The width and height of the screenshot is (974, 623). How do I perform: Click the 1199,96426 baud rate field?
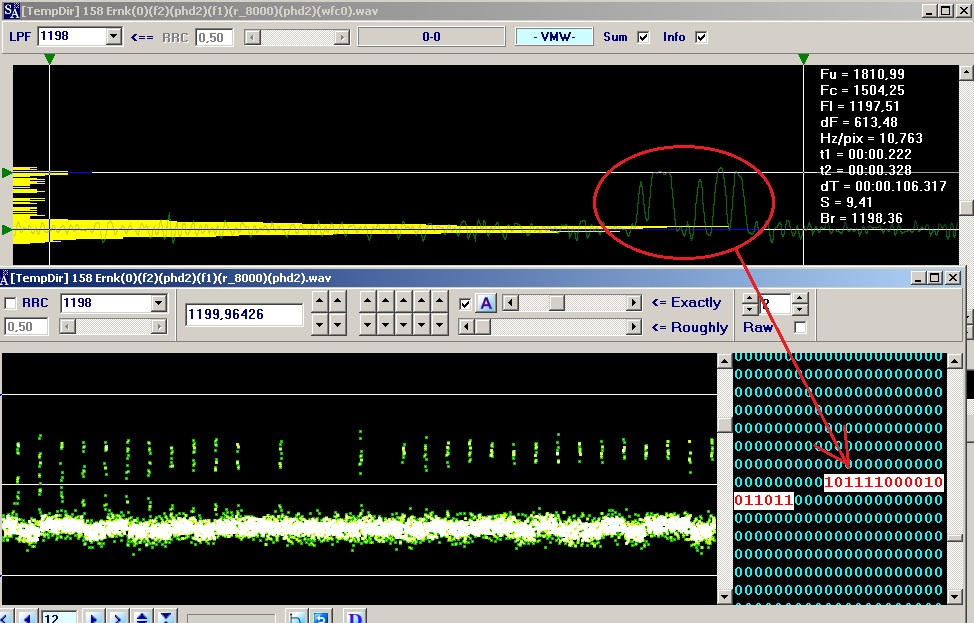click(244, 314)
